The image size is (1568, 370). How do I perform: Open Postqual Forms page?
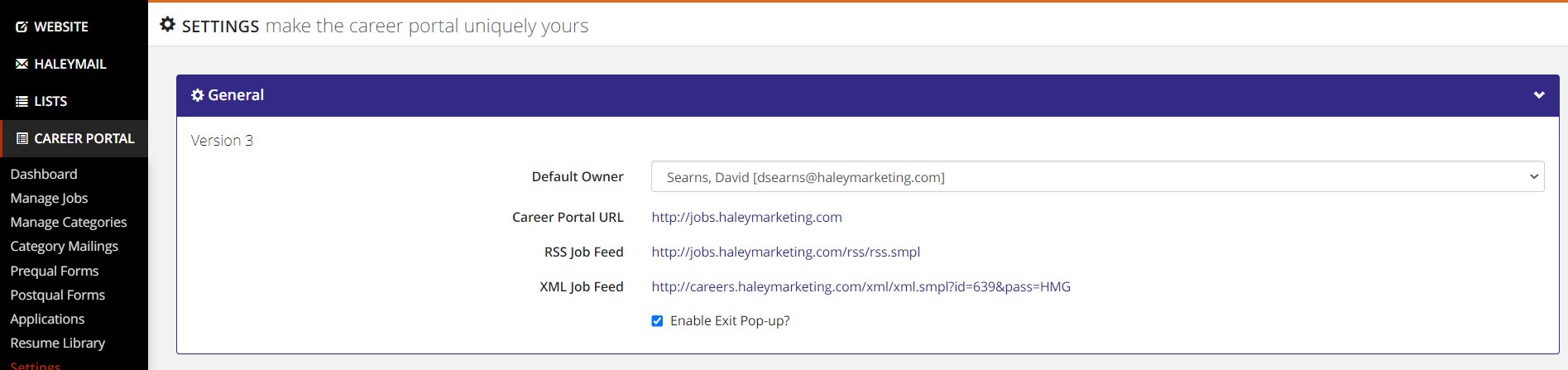(x=58, y=295)
